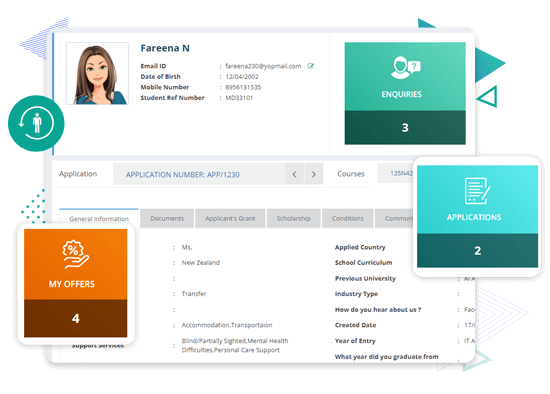Click the APPLICATIONS label
Screen dimensions: 550x394
[474, 217]
